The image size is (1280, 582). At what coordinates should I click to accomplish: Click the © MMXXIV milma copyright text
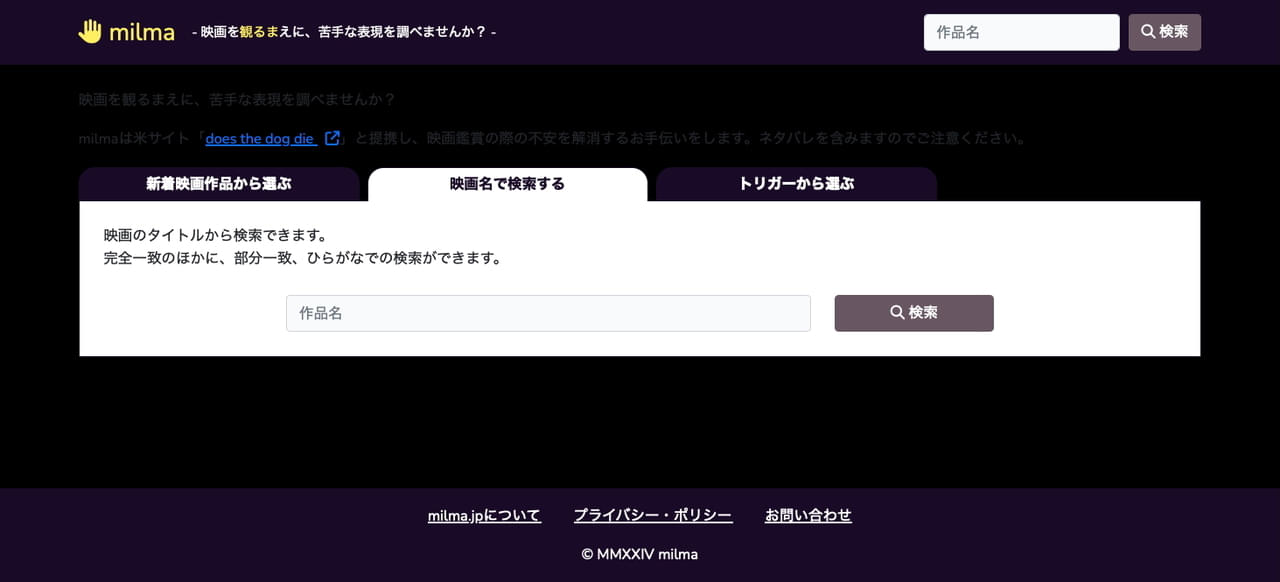[639, 553]
